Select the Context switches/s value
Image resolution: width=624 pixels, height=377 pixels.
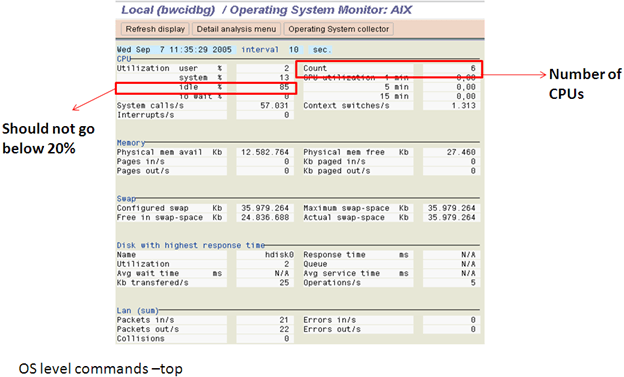coord(451,106)
